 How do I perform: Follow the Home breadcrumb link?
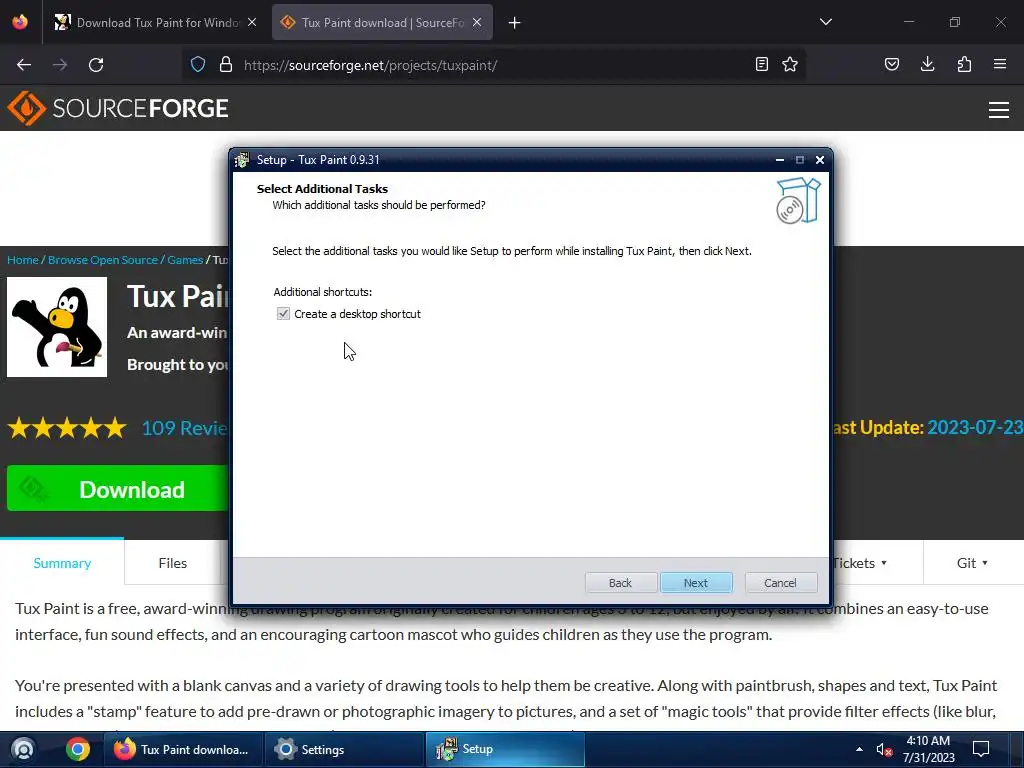[23, 260]
